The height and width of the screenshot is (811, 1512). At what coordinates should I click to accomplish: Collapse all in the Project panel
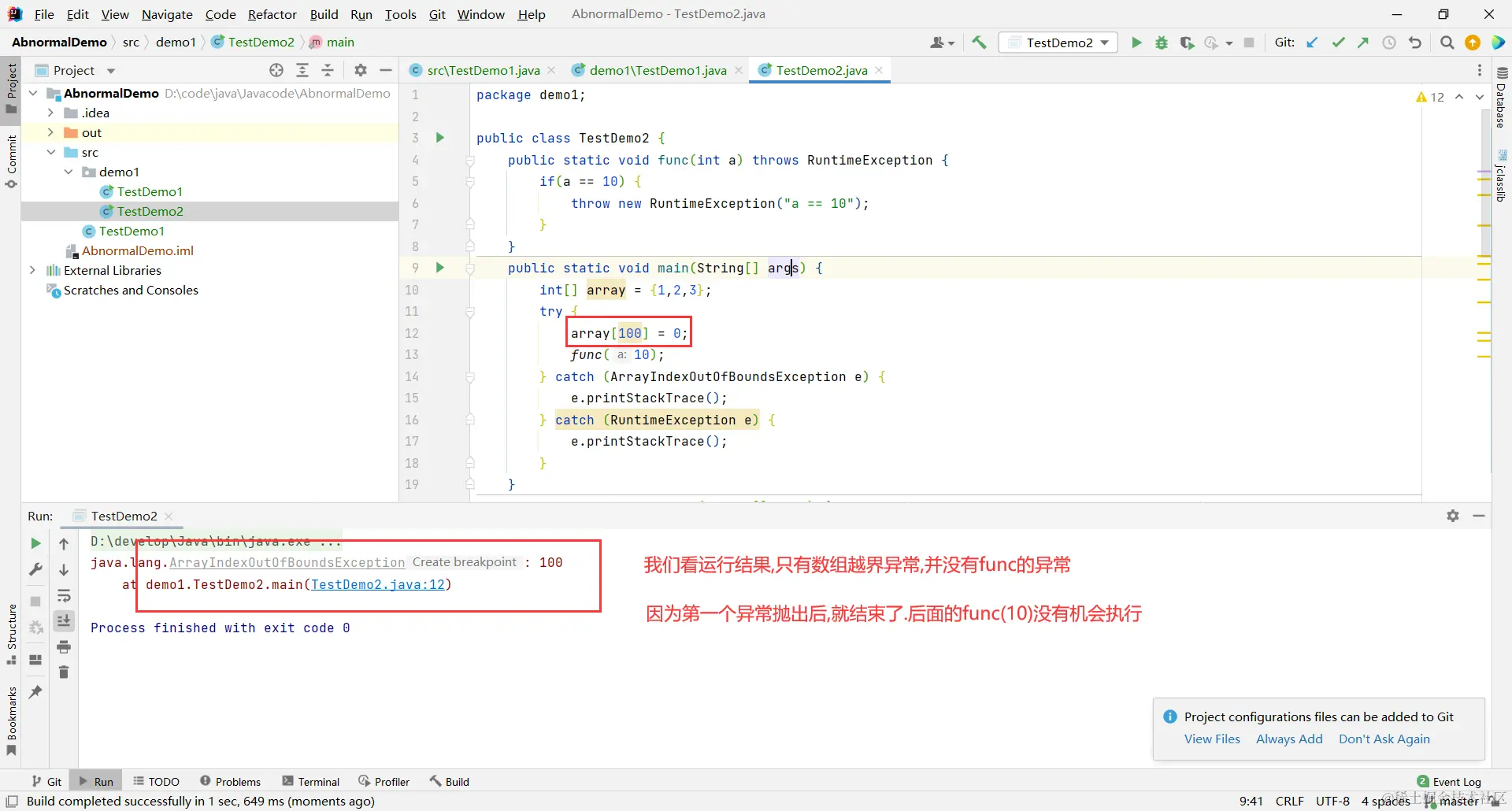328,70
